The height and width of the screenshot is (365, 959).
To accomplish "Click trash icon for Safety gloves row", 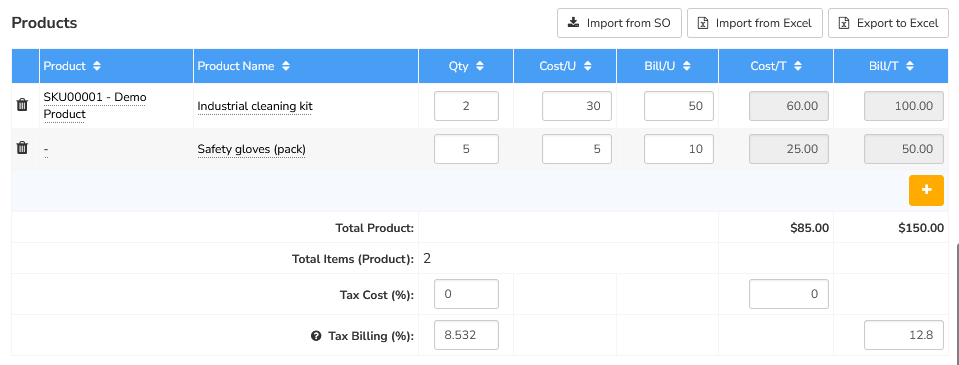I will click(22, 148).
